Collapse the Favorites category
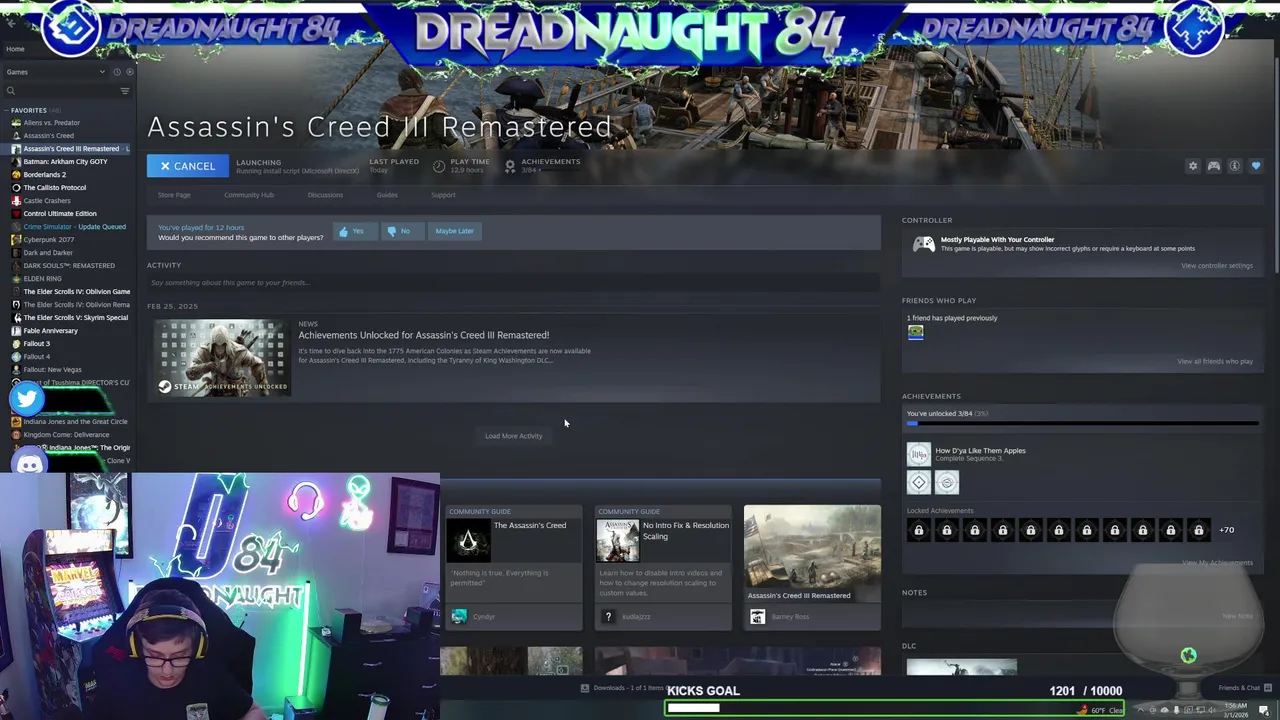1280x720 pixels. coord(7,110)
